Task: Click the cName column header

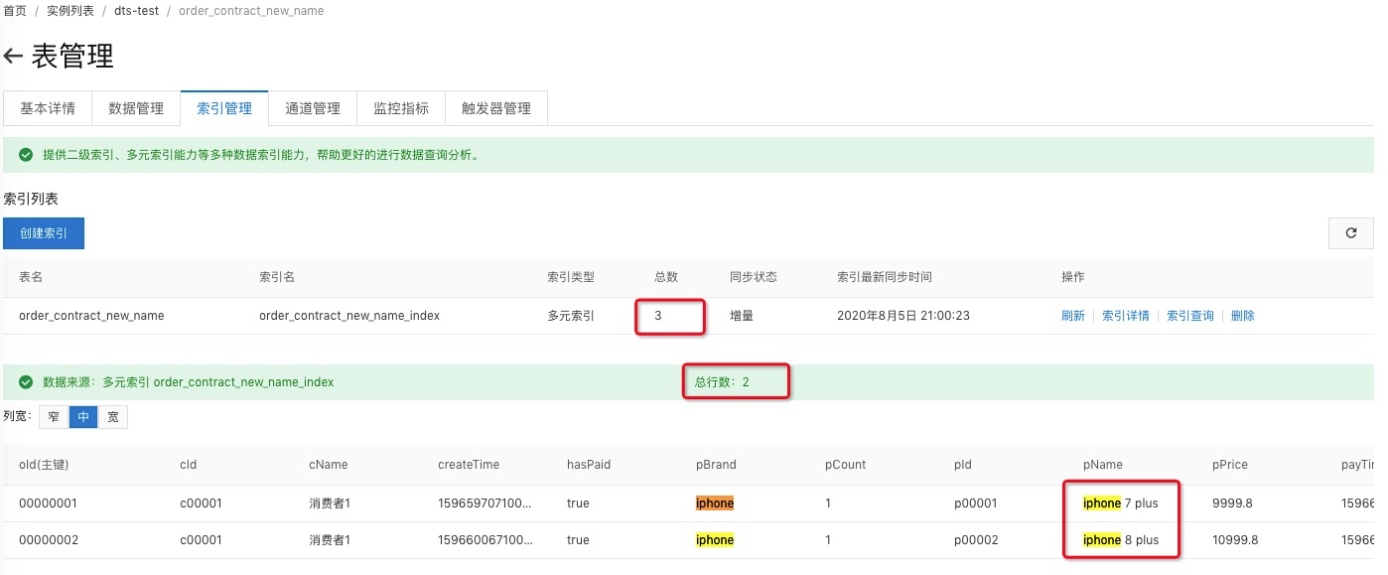Action: click(329, 465)
